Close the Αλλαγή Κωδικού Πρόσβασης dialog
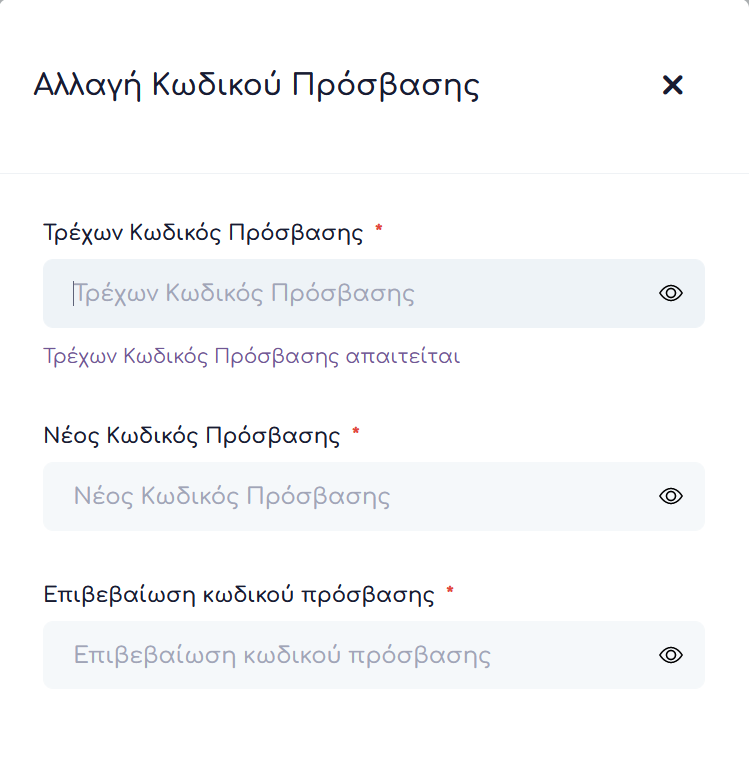The width and height of the screenshot is (749, 767). [x=672, y=86]
